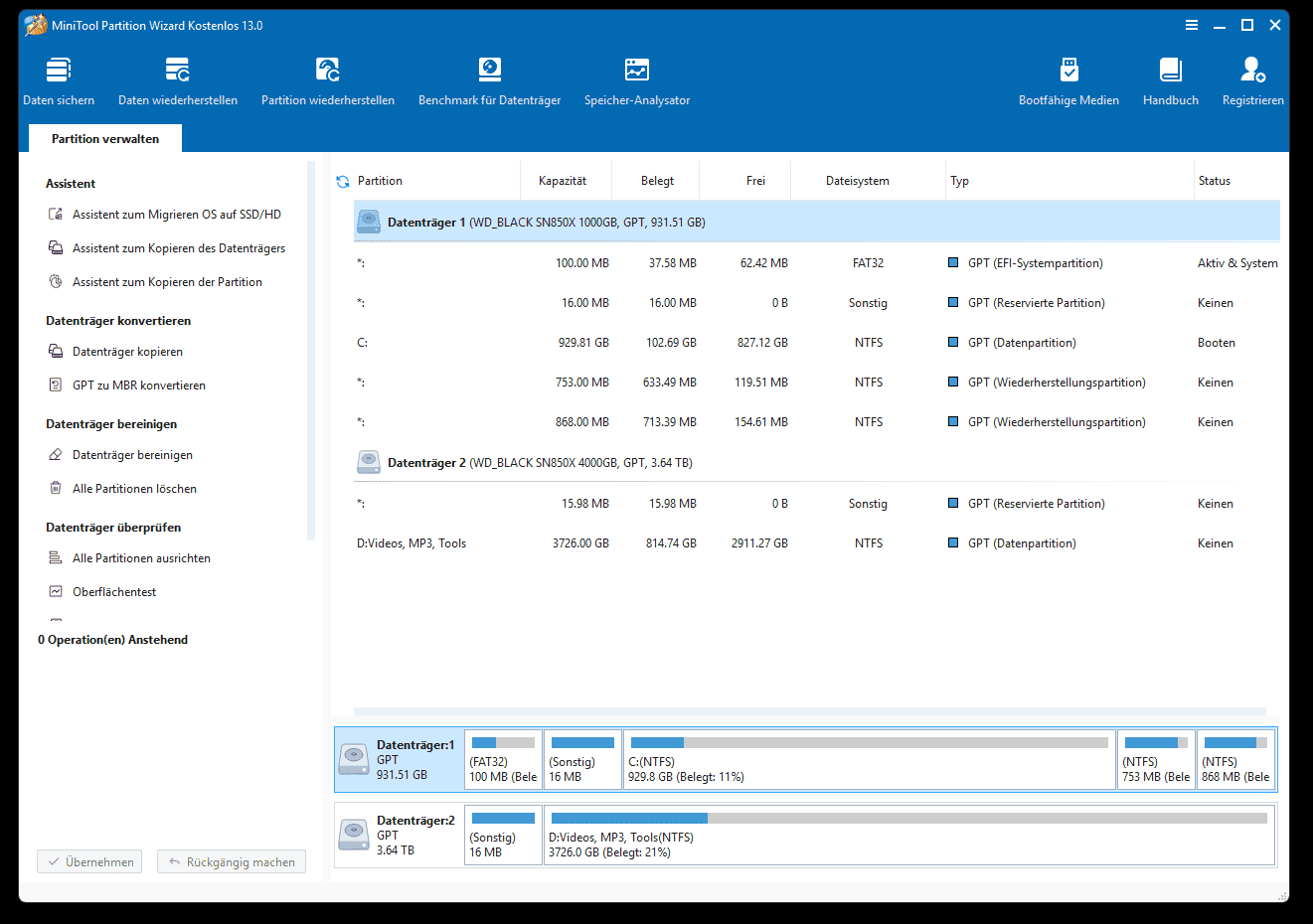Select Alle Partitionen ausrichten
The height and width of the screenshot is (924, 1313).
[129, 558]
